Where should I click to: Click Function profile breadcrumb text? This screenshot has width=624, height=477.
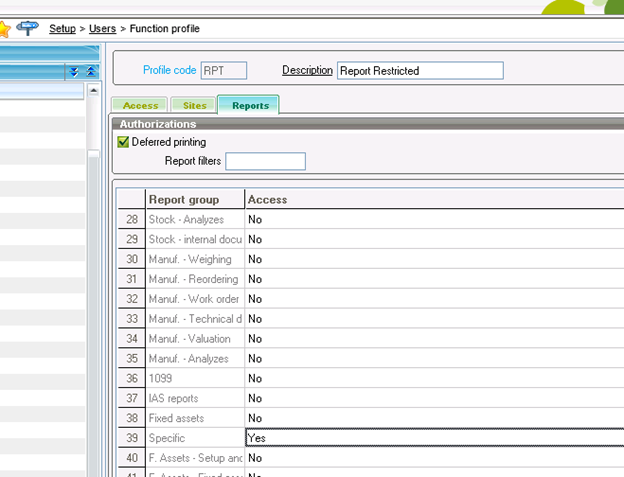pyautogui.click(x=164, y=29)
